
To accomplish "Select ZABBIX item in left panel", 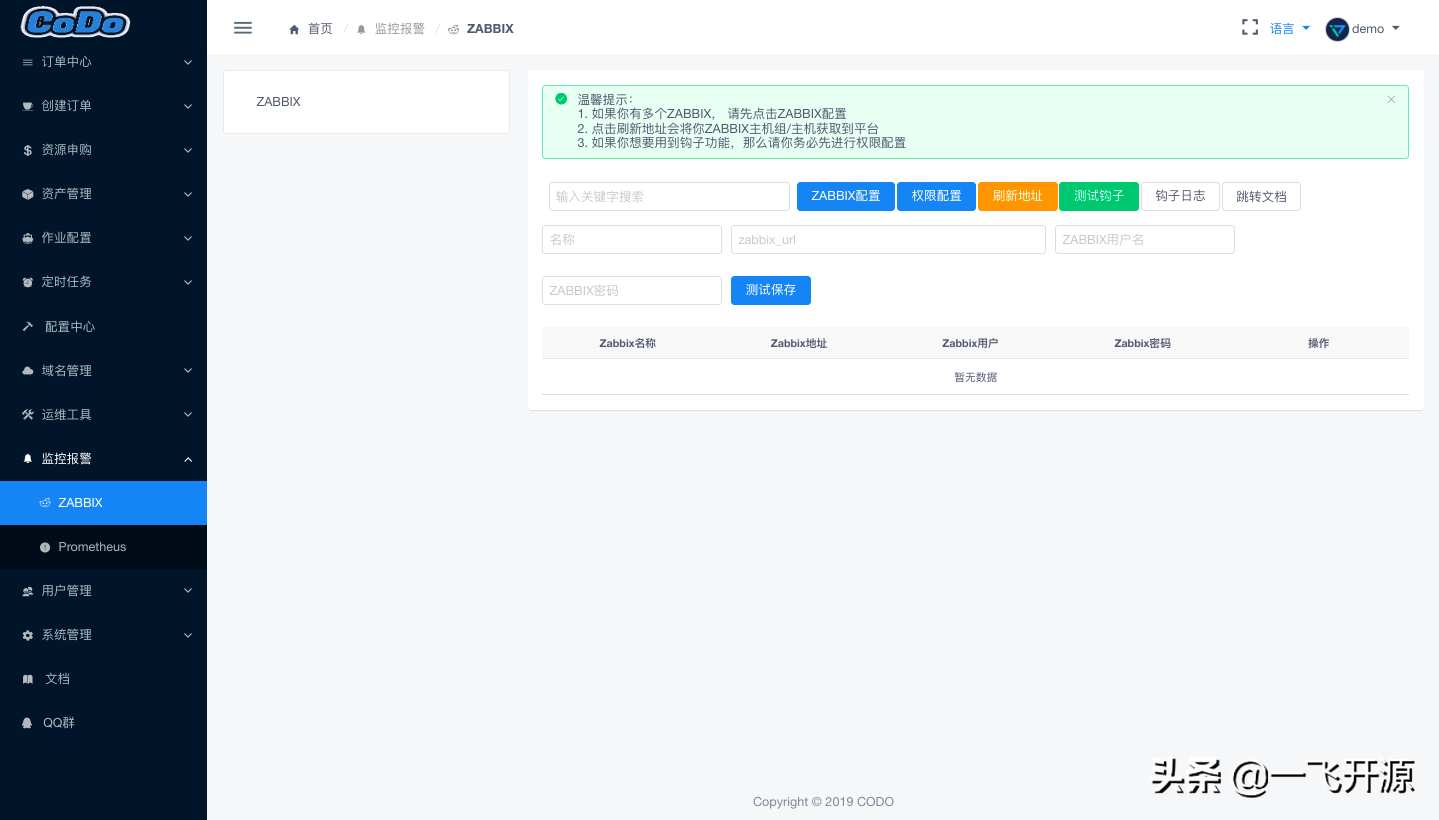I will click(x=278, y=102).
